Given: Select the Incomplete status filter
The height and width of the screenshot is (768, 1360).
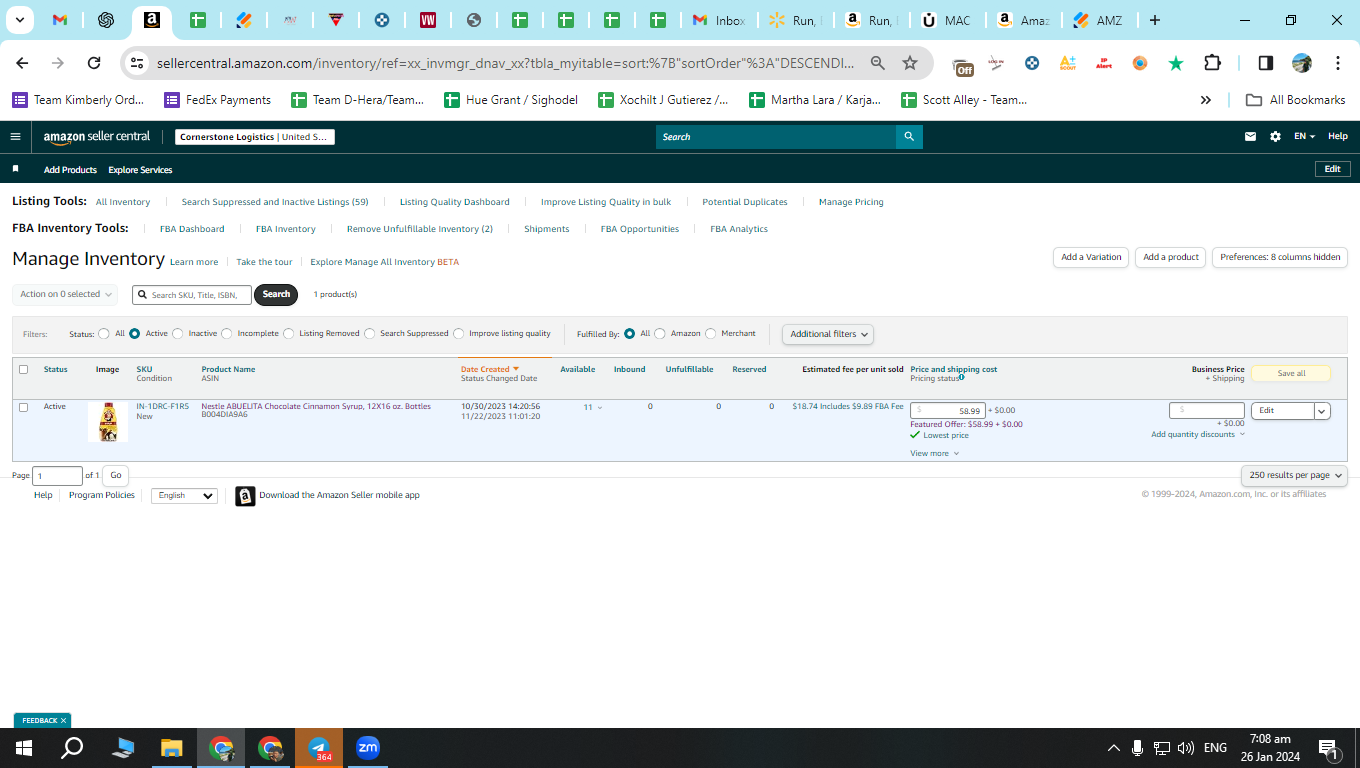Looking at the screenshot, I should (x=227, y=334).
